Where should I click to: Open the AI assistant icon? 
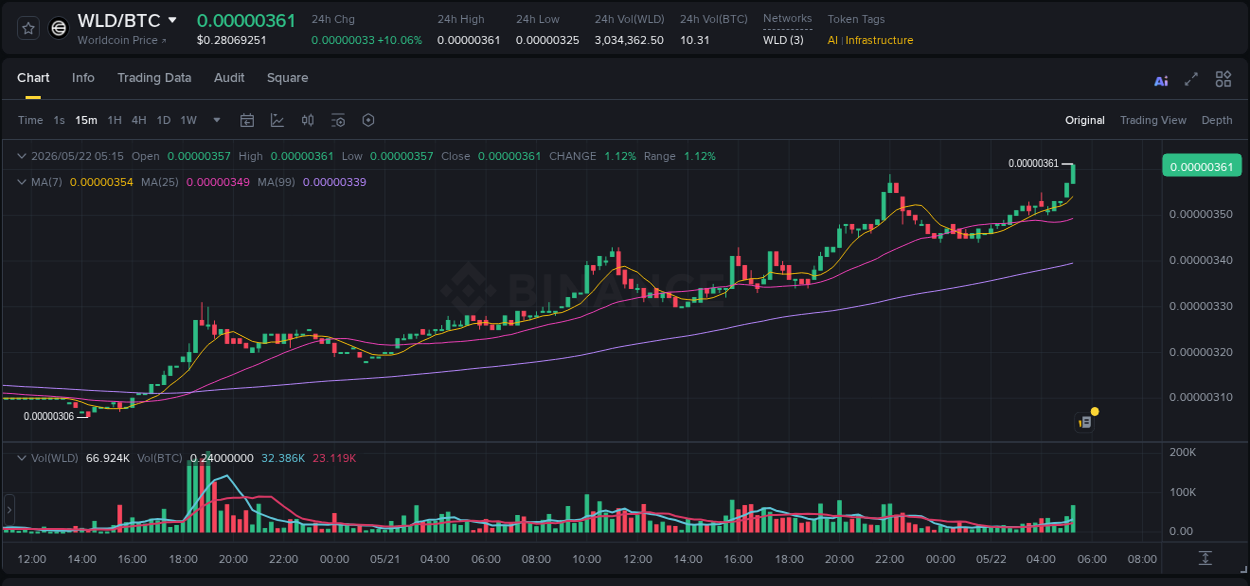coord(1161,80)
